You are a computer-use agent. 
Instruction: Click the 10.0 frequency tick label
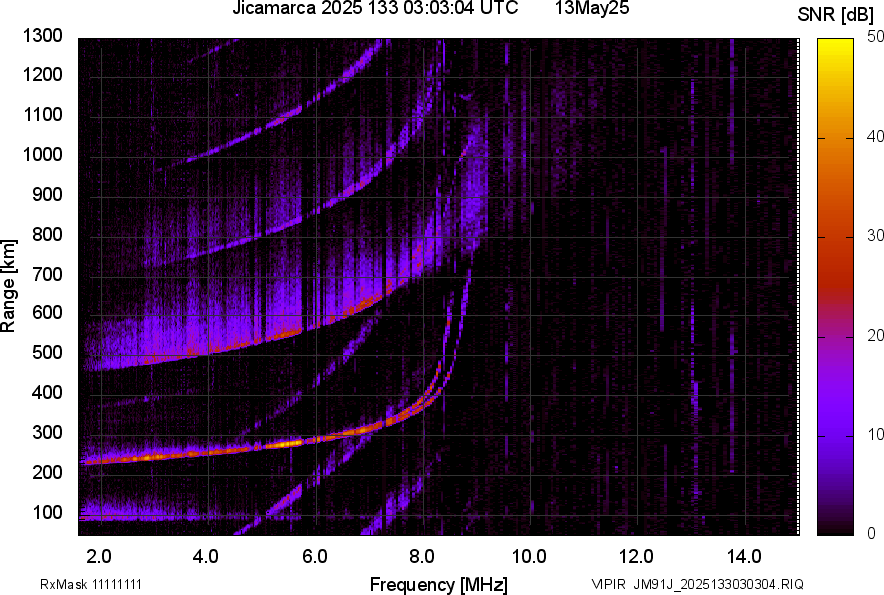point(529,557)
